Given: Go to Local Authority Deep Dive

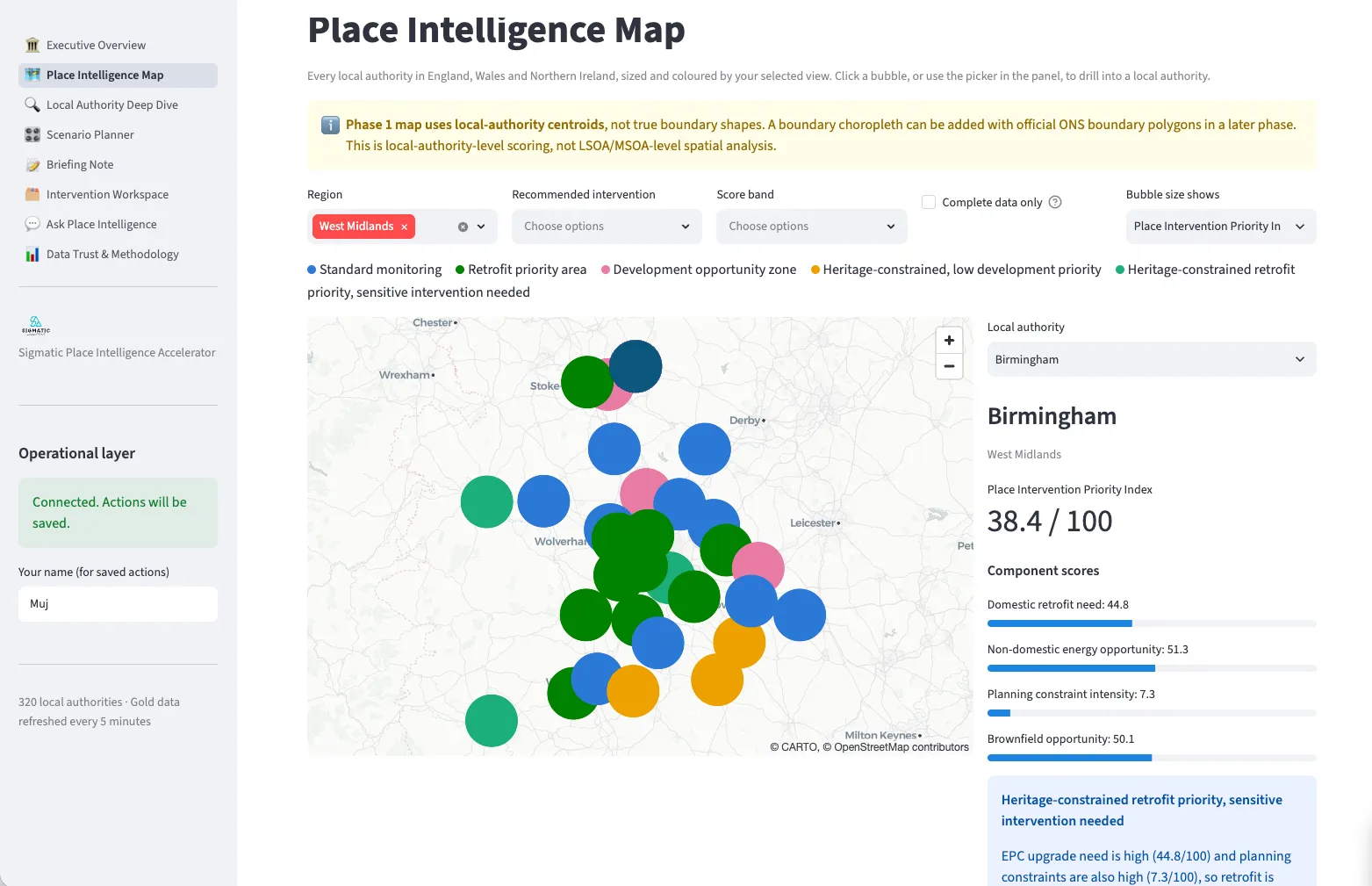Looking at the screenshot, I should pos(118,104).
